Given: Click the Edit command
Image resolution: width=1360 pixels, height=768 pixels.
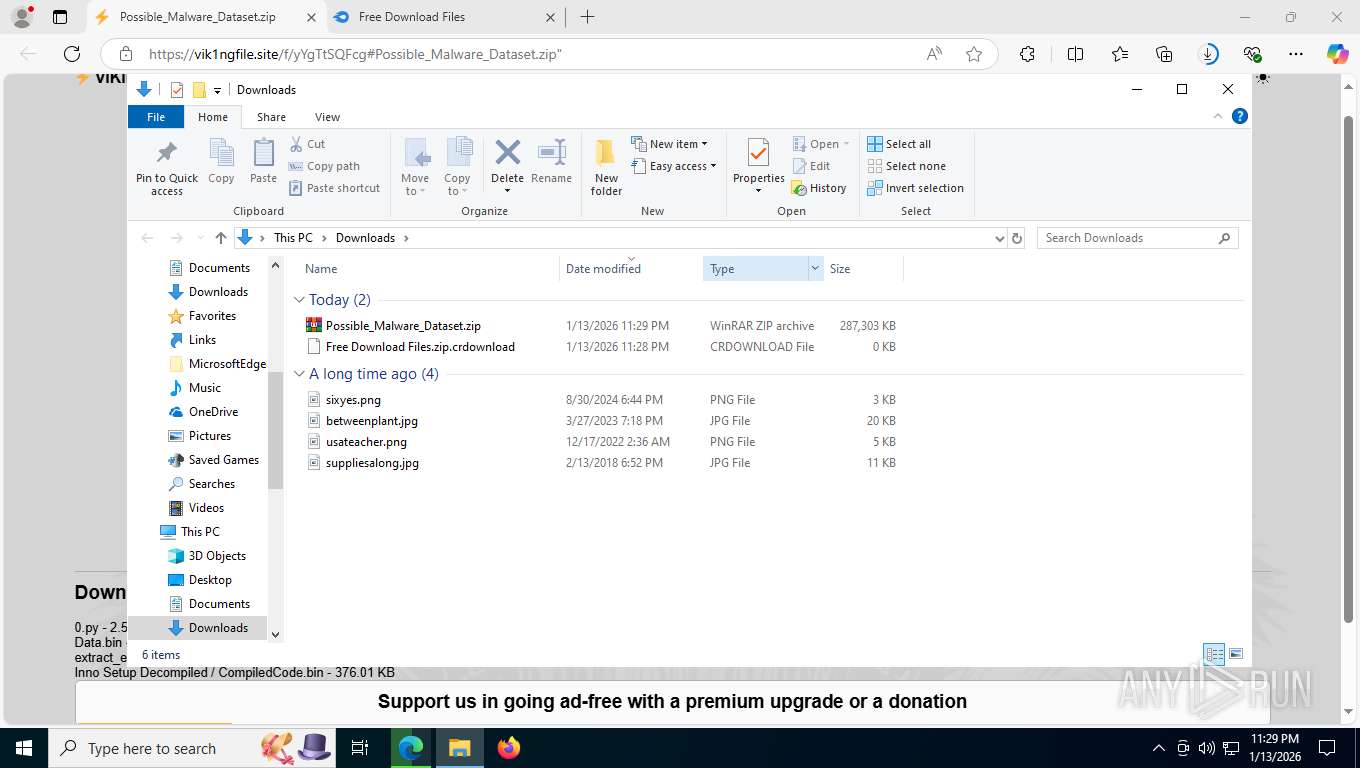Looking at the screenshot, I should pos(811,166).
